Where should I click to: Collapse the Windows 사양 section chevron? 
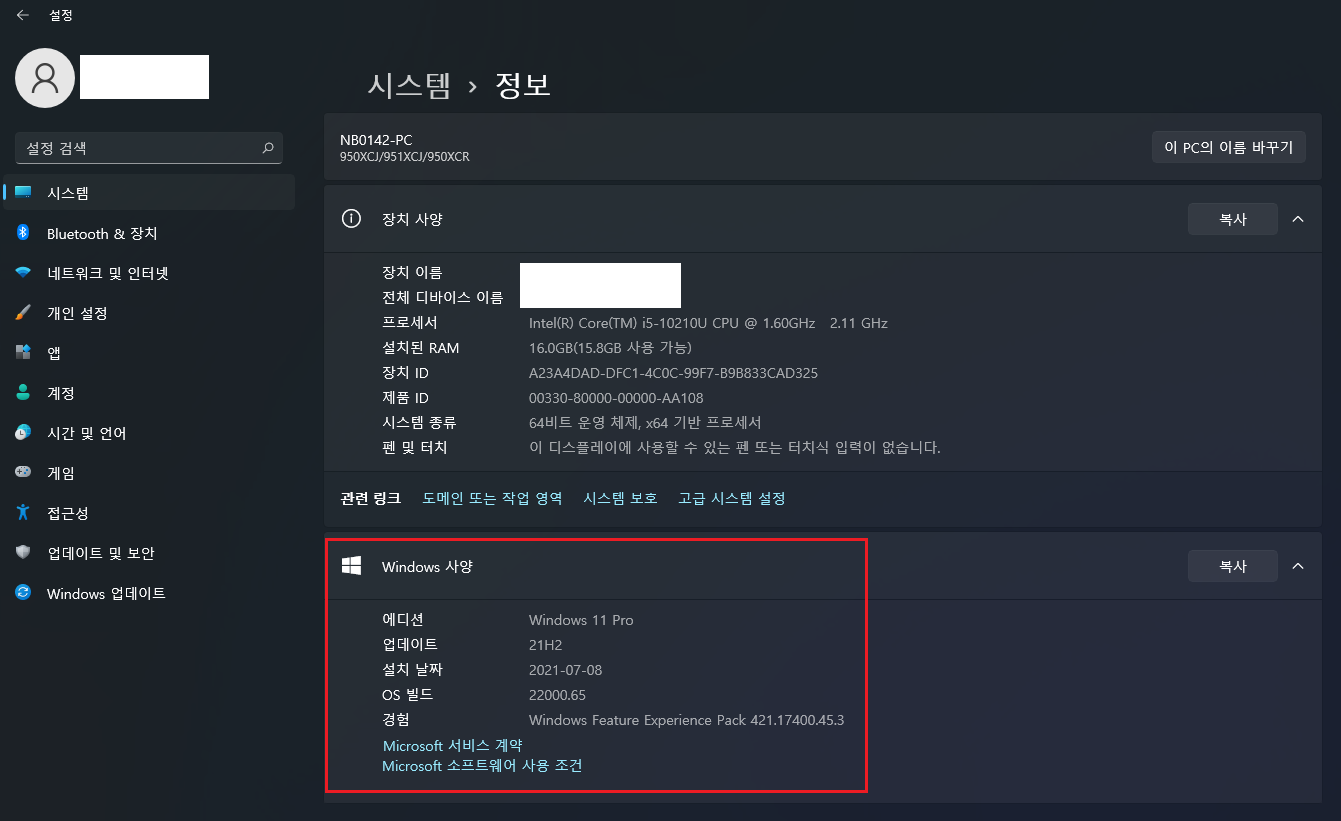1298,566
